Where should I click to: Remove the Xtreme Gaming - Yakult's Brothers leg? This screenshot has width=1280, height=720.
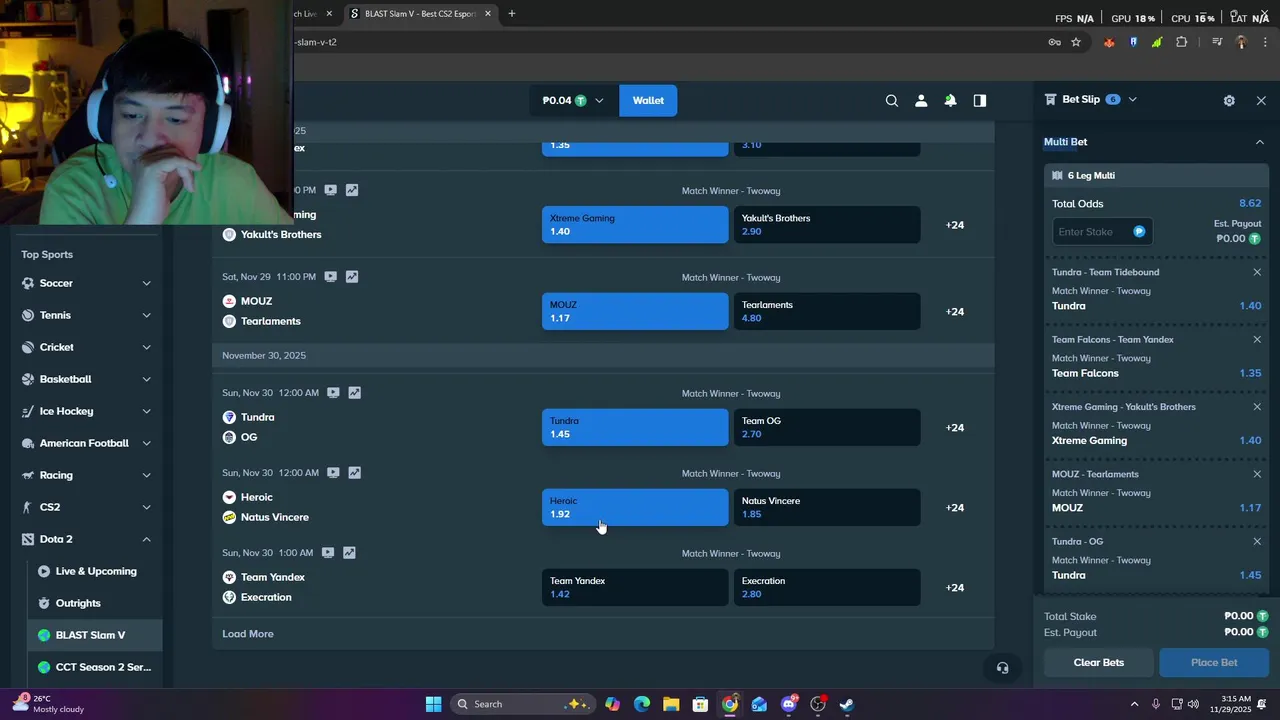(1257, 407)
